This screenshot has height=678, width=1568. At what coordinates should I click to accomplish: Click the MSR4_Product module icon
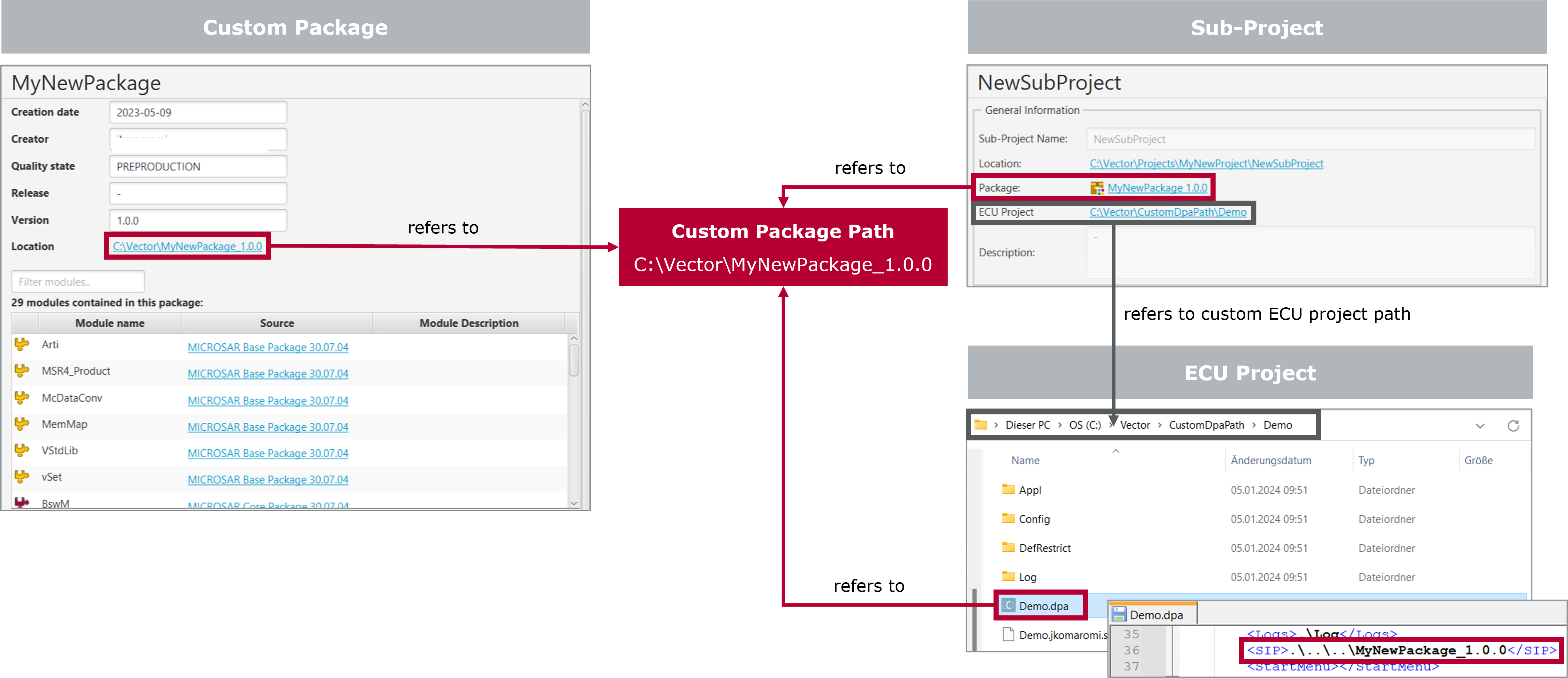click(22, 371)
